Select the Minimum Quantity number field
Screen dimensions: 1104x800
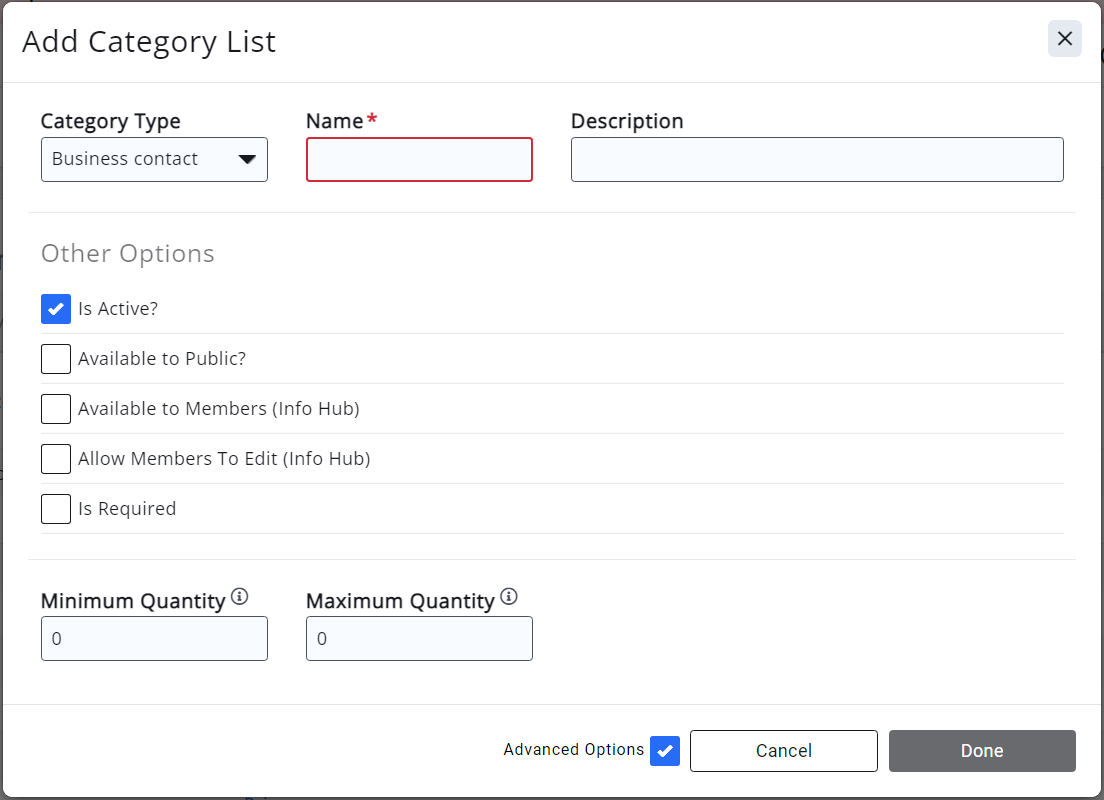point(154,639)
